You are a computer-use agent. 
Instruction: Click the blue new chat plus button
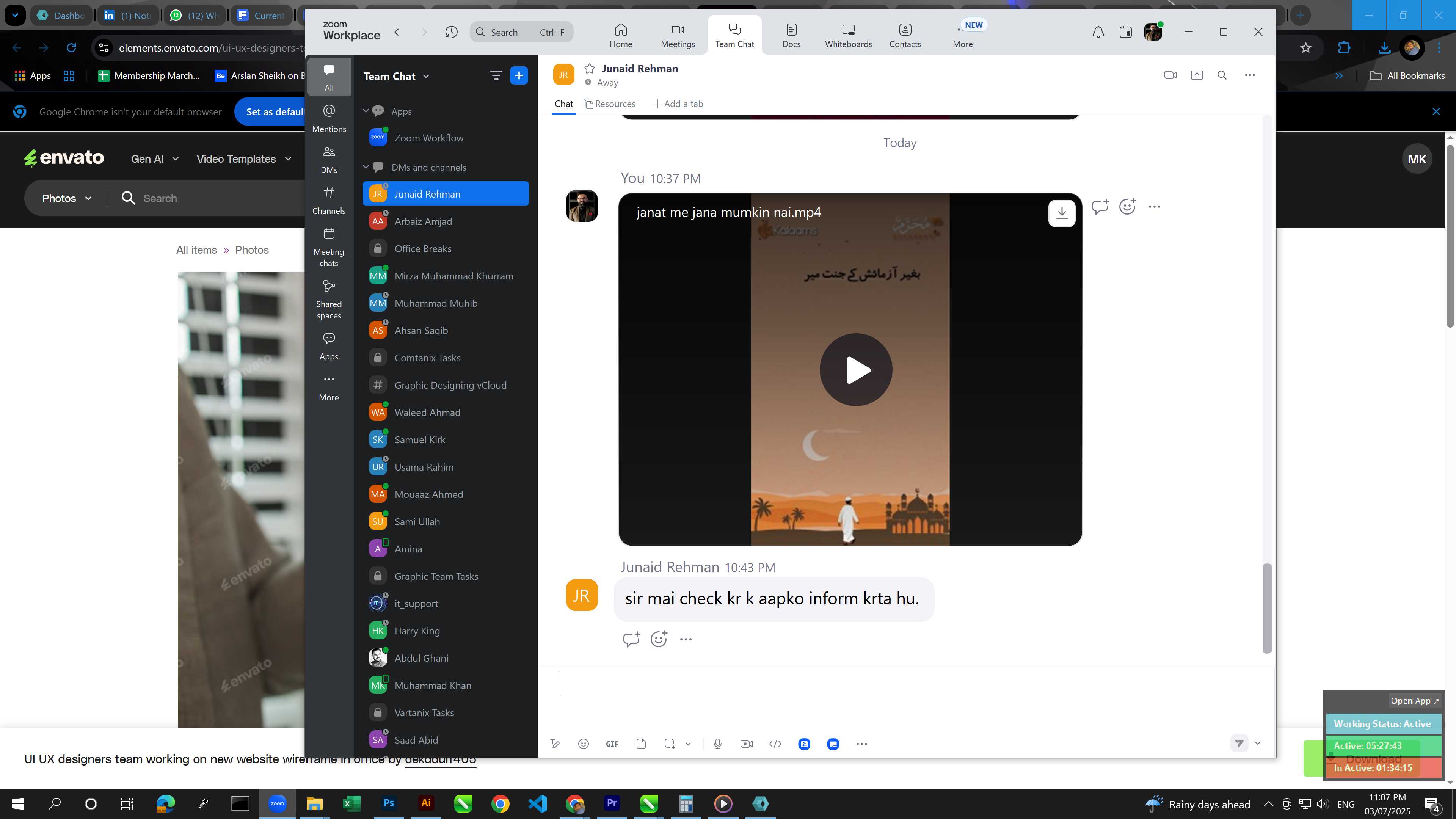[519, 75]
